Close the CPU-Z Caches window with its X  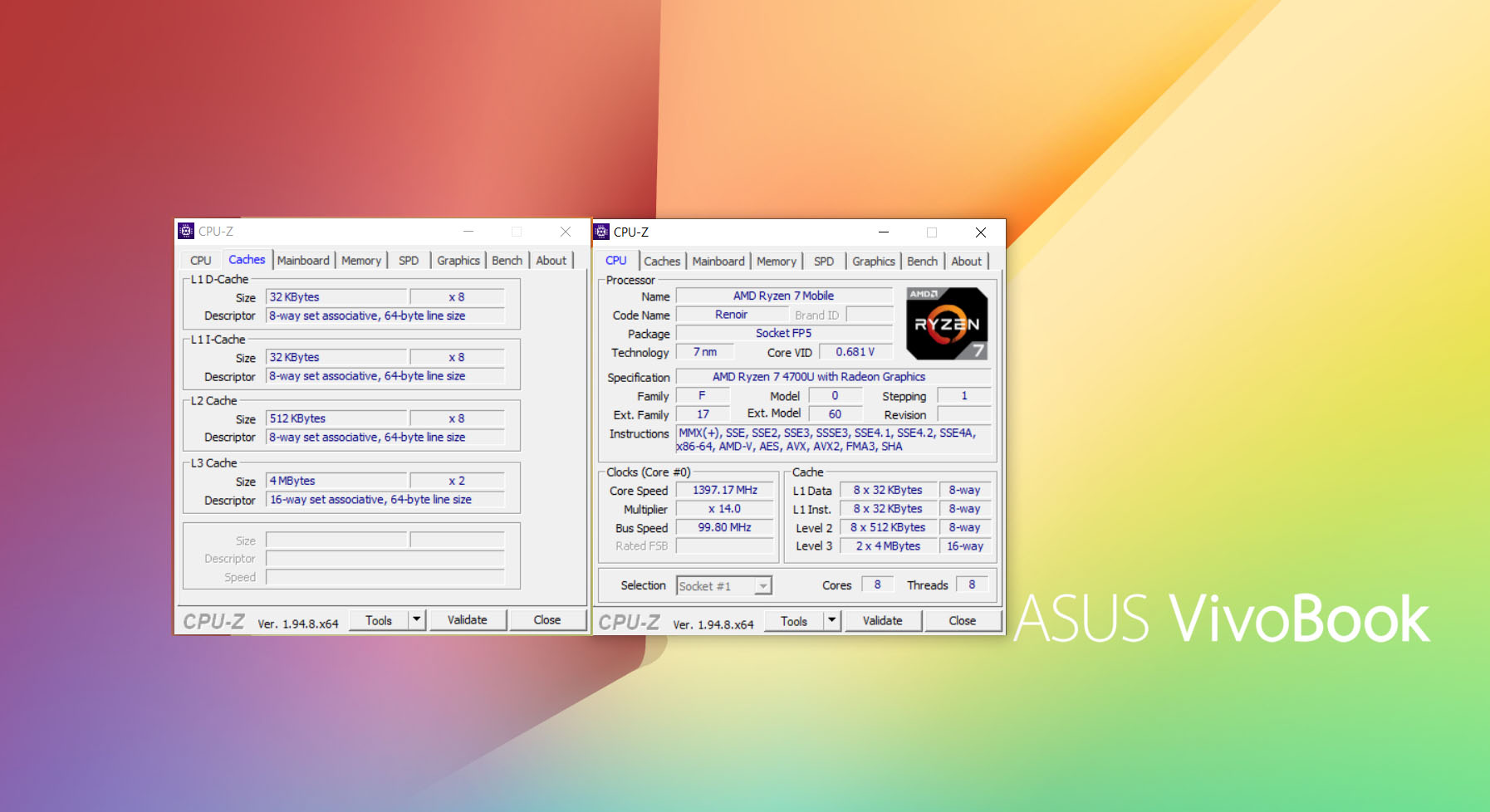click(566, 232)
